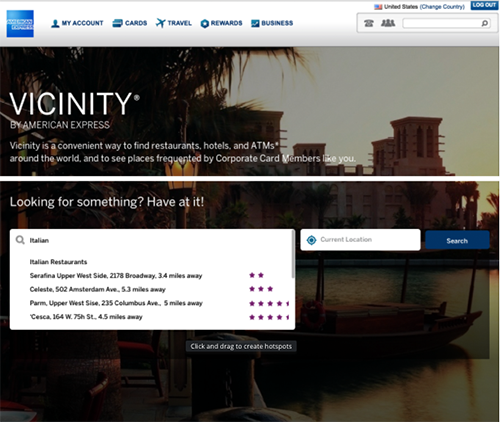
Task: Click the current location target icon
Action: click(x=311, y=240)
